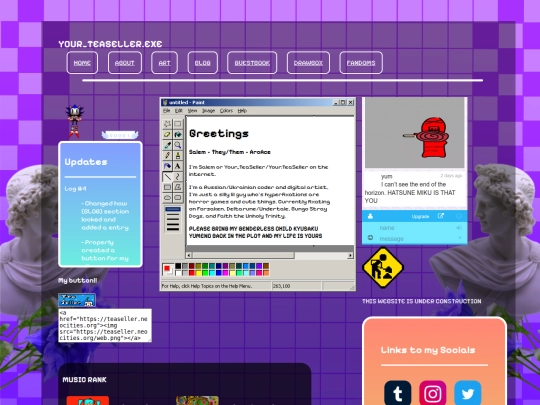Click the Paint horizontal scrollbar thumb

243,255
